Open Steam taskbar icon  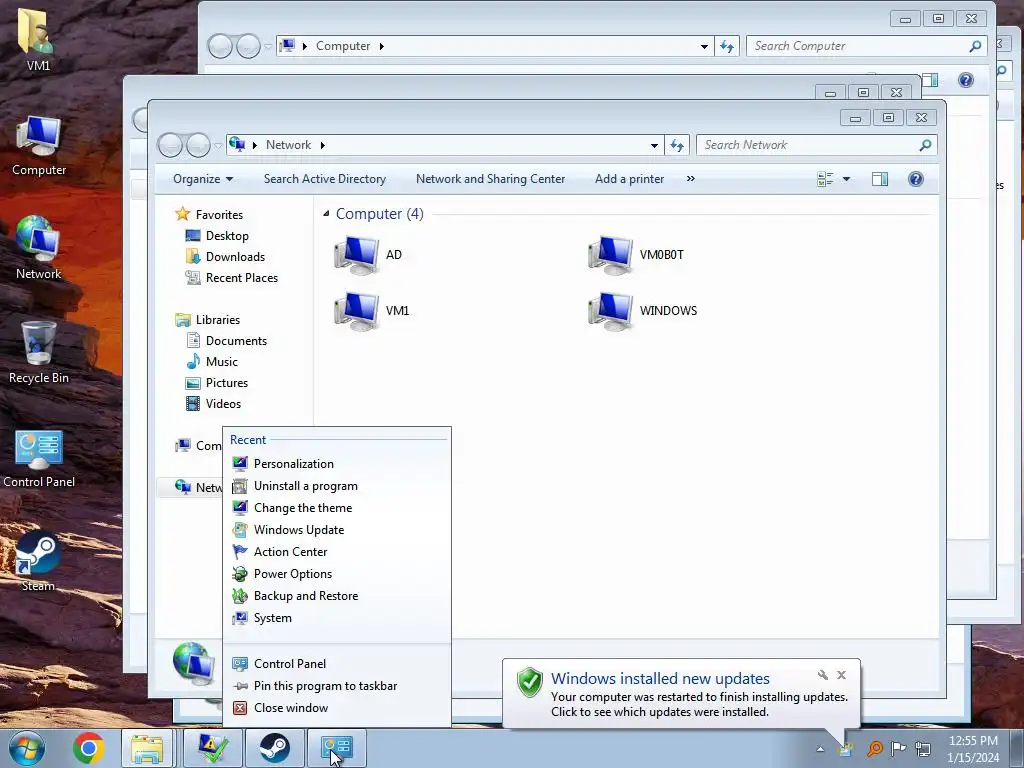pos(275,748)
